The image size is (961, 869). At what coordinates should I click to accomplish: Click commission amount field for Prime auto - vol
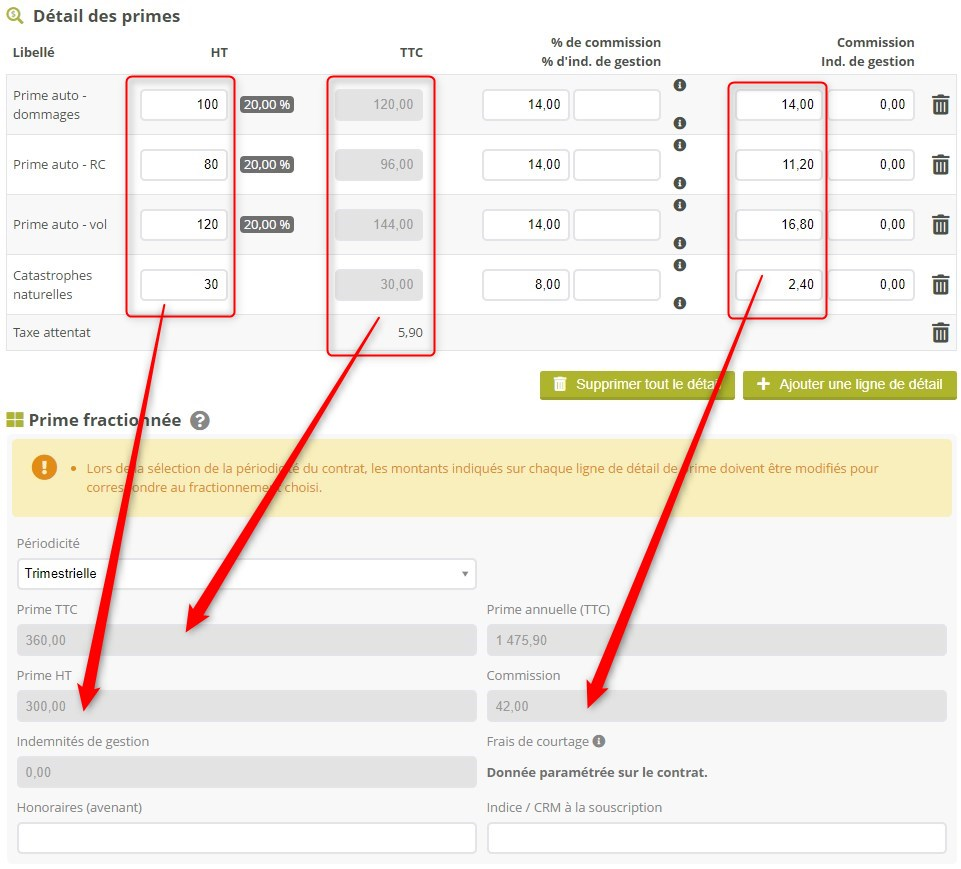(779, 225)
